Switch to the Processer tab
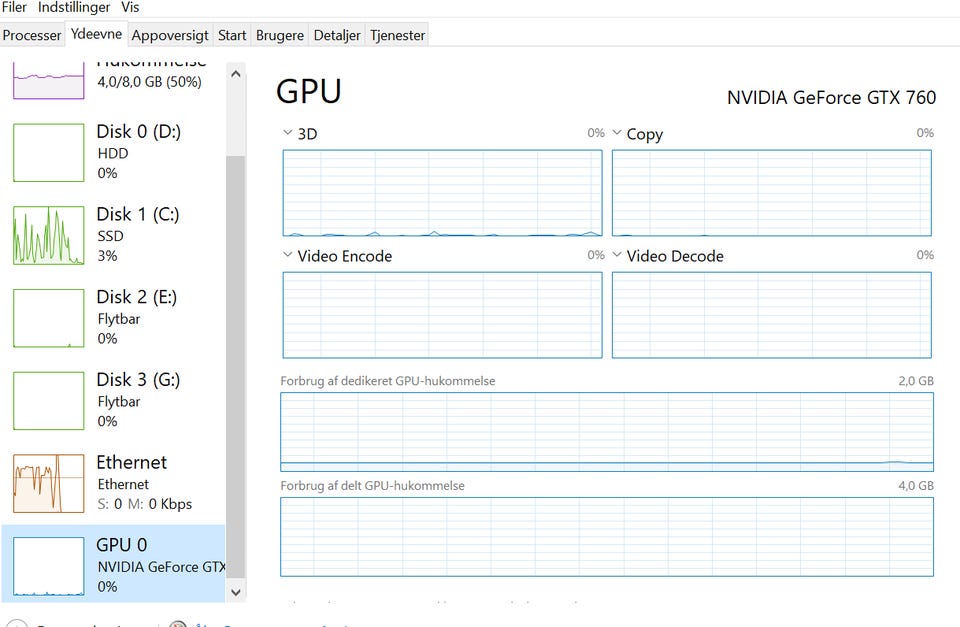Image resolution: width=960 pixels, height=627 pixels. click(32, 35)
